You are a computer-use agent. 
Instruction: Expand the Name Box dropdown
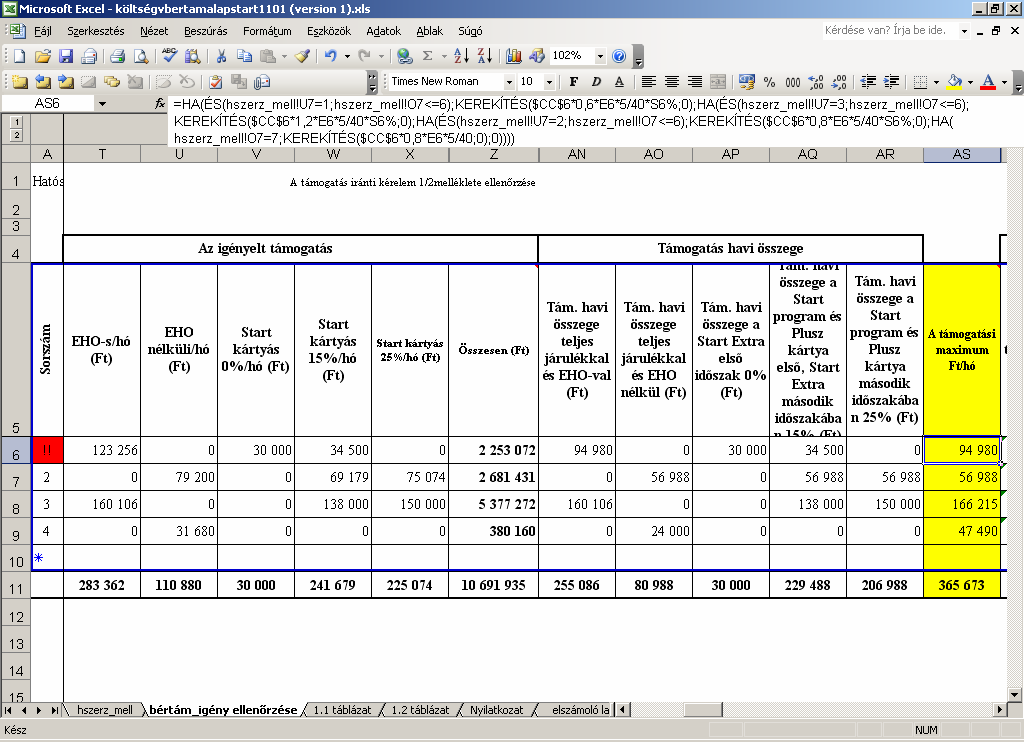(102, 103)
